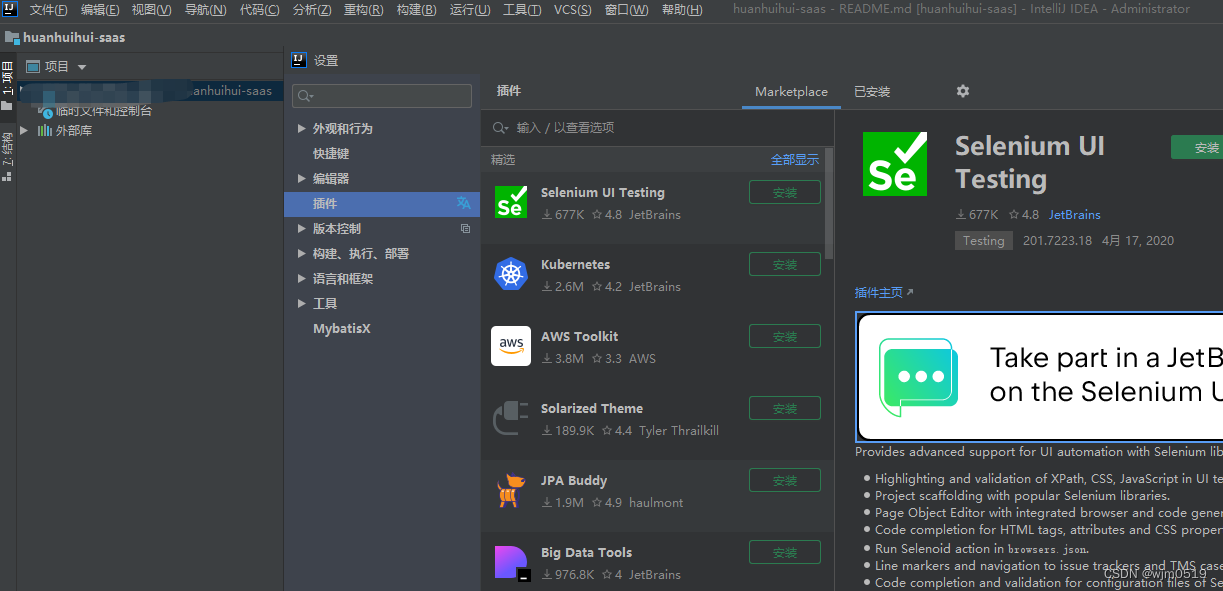Open the plugins gear settings icon
The height and width of the screenshot is (591, 1223).
(963, 91)
